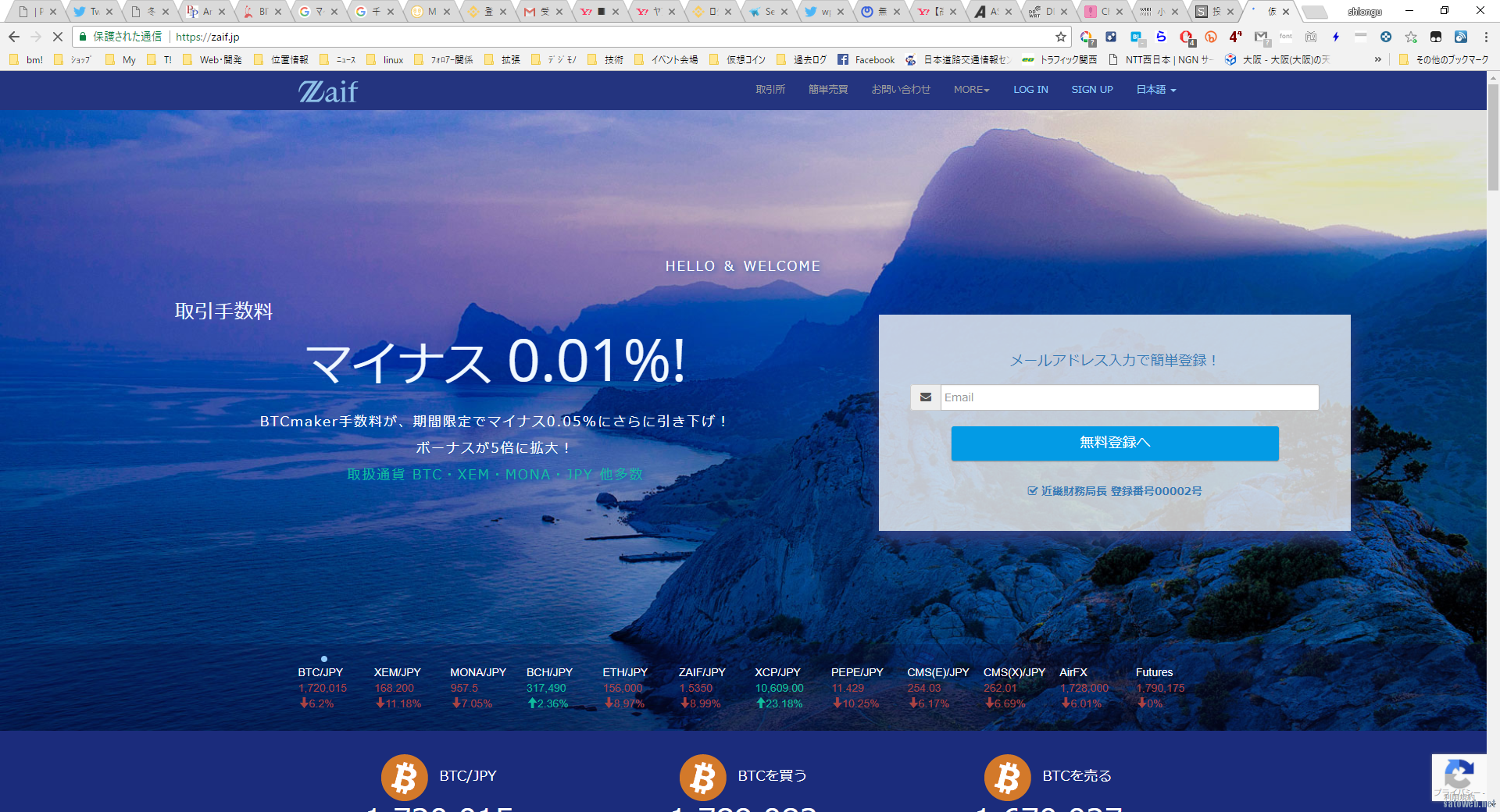This screenshot has width=1500, height=812.
Task: Expand the 日本語 language selector
Action: 1155,90
